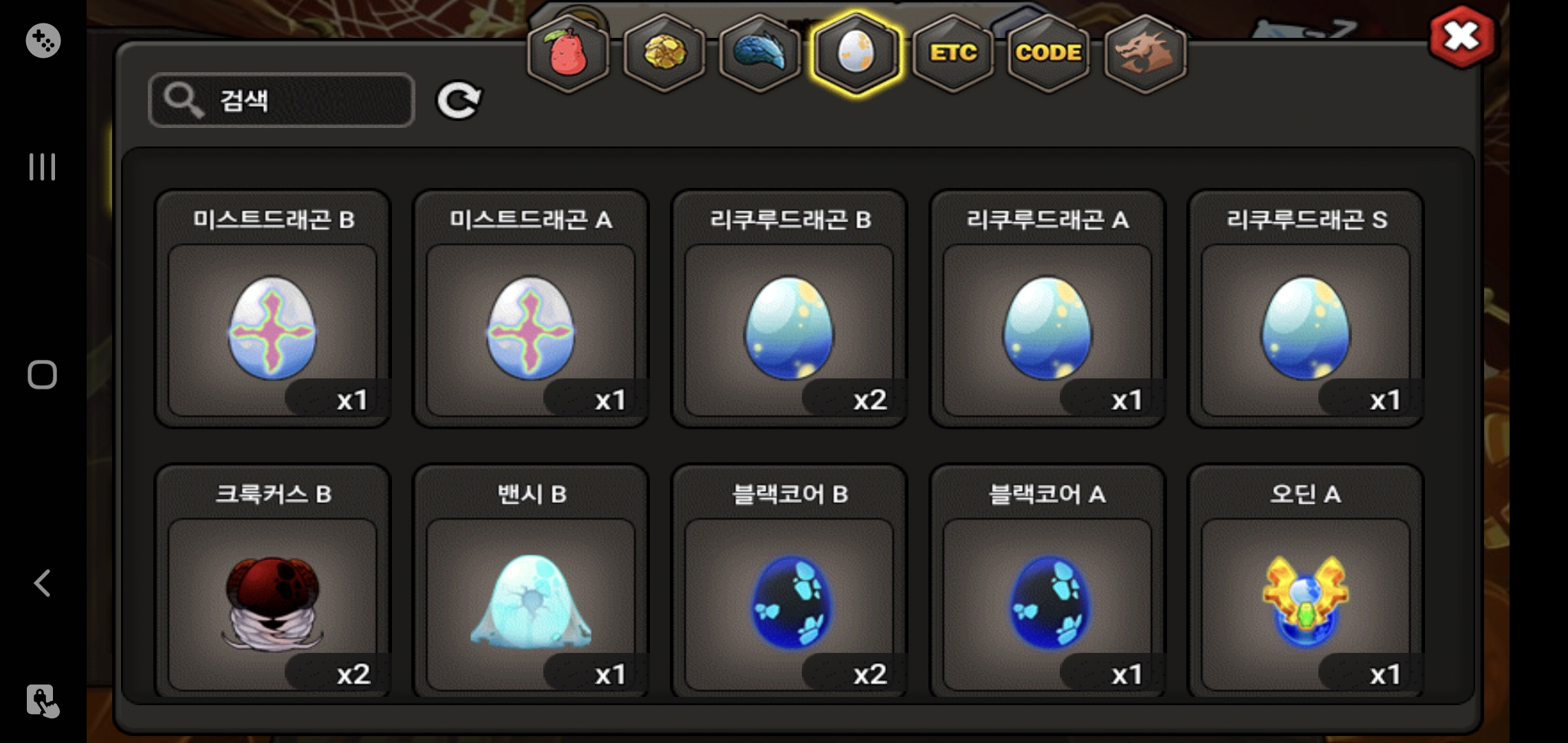Image resolution: width=1568 pixels, height=743 pixels.
Task: Pick the 리쿠루드래곤 S egg
Action: [x=1306, y=308]
